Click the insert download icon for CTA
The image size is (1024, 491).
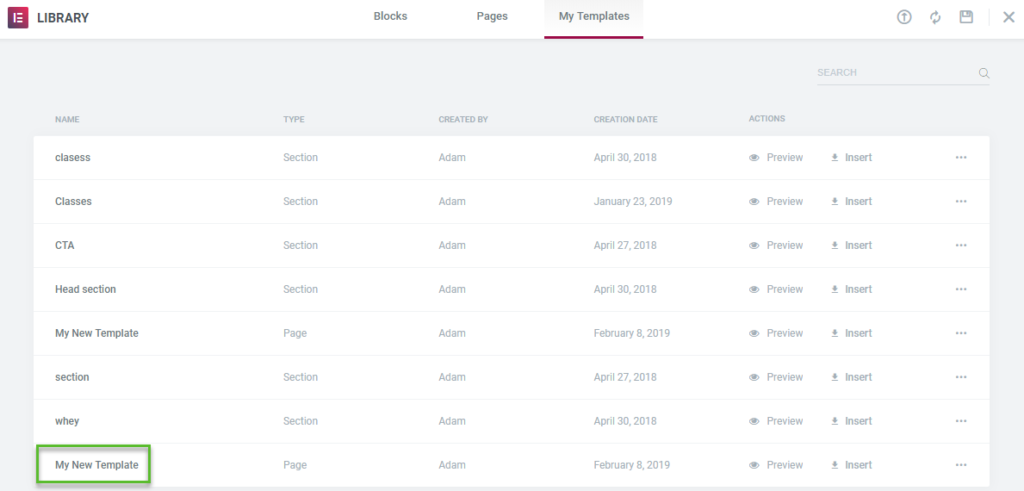pos(834,245)
